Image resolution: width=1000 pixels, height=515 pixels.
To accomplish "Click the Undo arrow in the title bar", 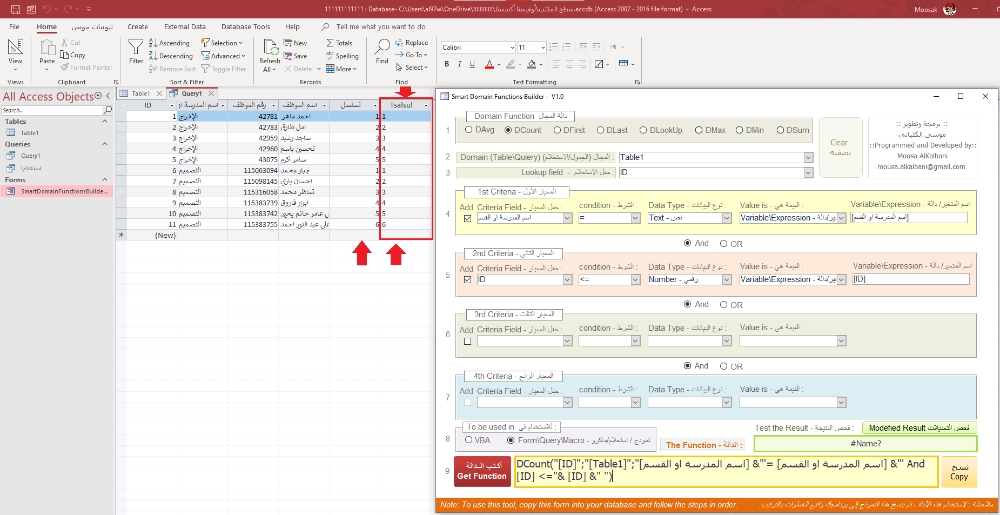I will pos(49,9).
